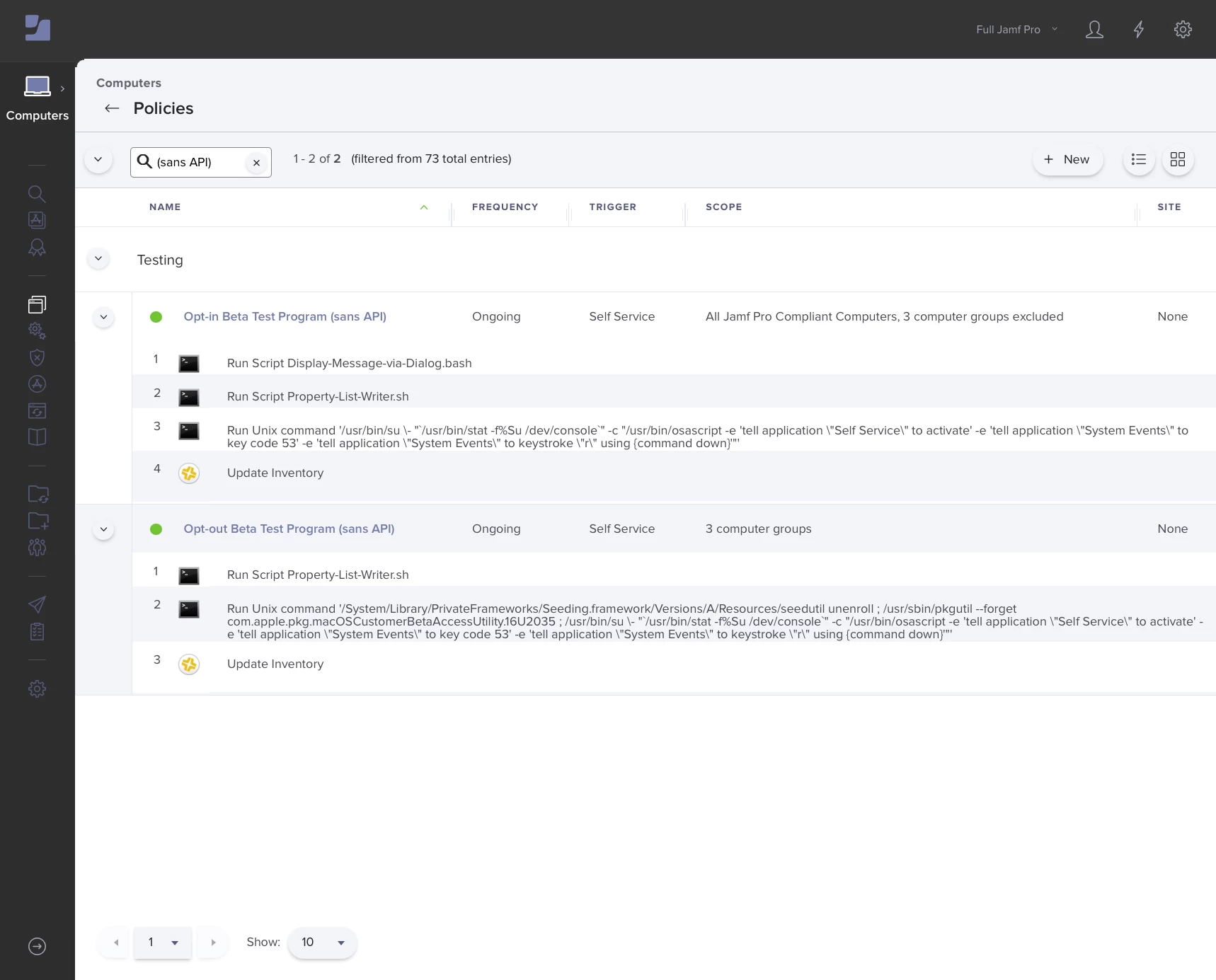The width and height of the screenshot is (1216, 980).
Task: Click the Computers laptop icon in sidebar
Action: 38,86
